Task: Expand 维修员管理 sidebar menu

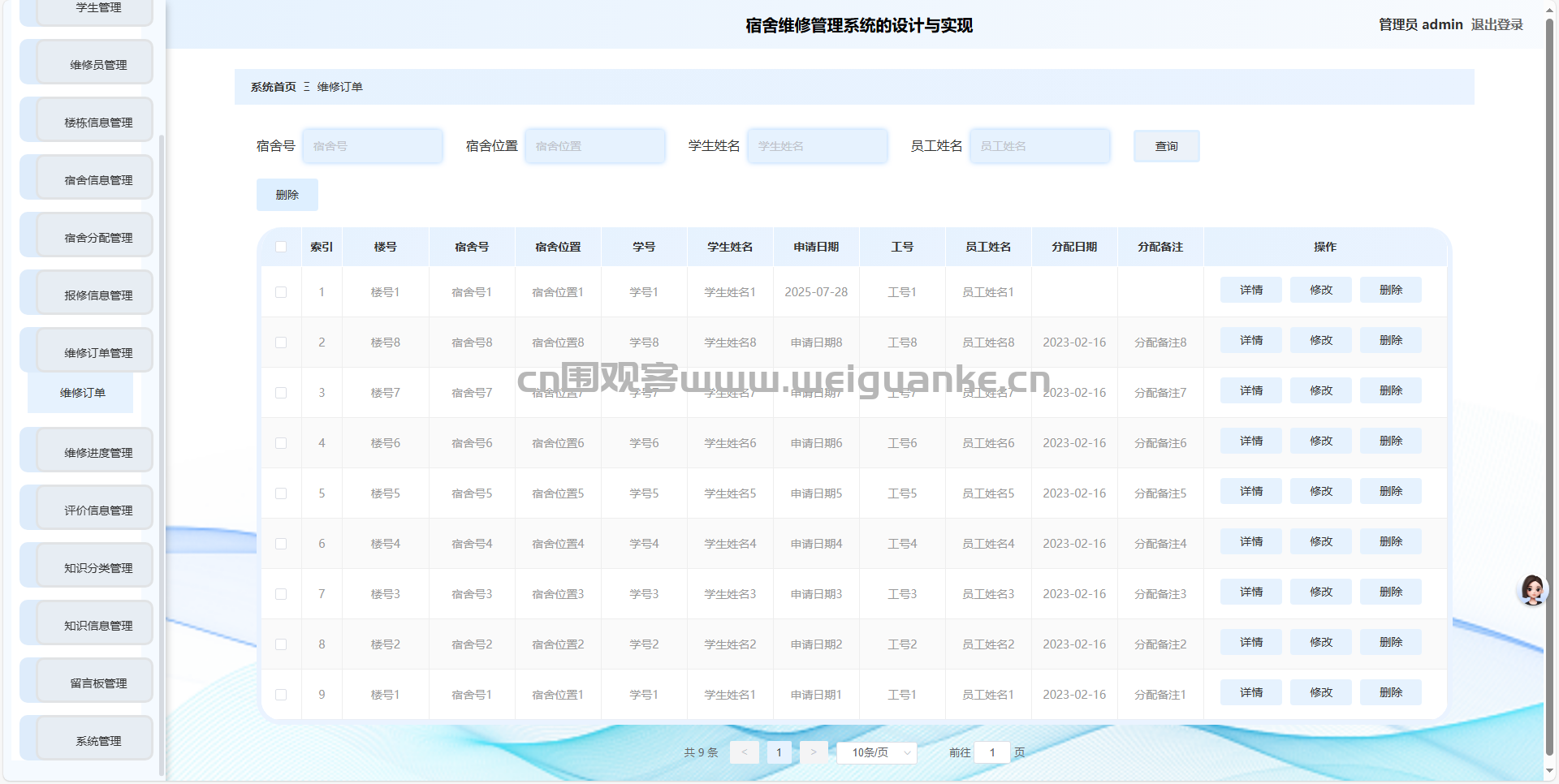Action: click(x=87, y=62)
